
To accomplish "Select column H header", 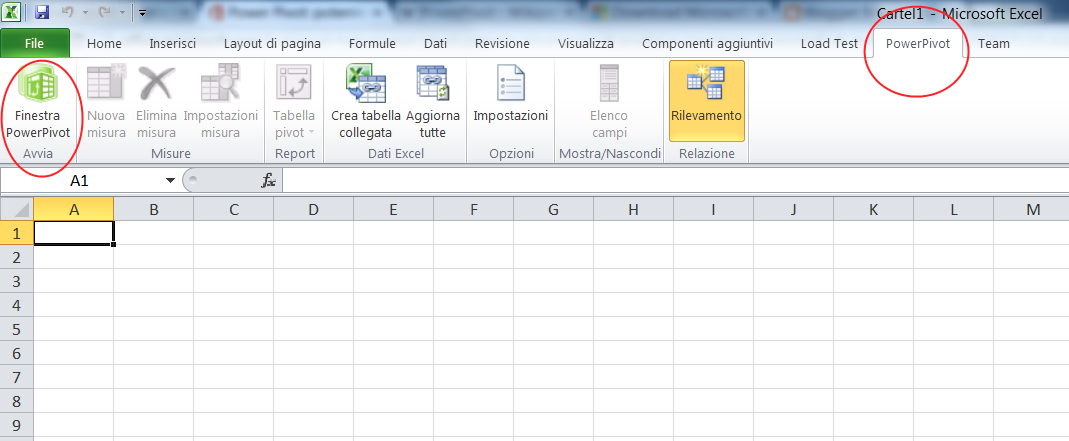I will [633, 209].
